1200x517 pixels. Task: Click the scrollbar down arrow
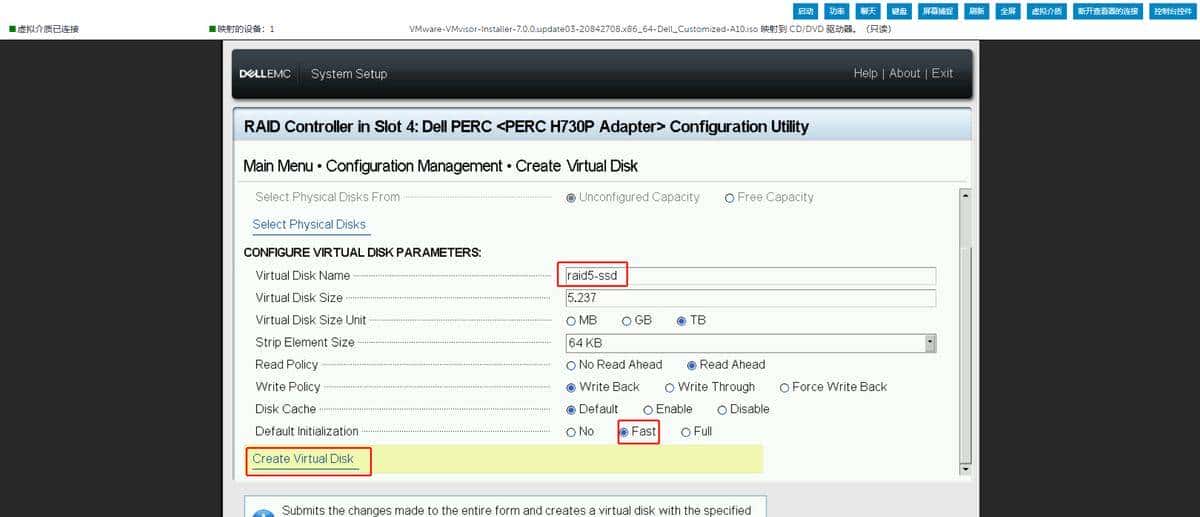[965, 467]
